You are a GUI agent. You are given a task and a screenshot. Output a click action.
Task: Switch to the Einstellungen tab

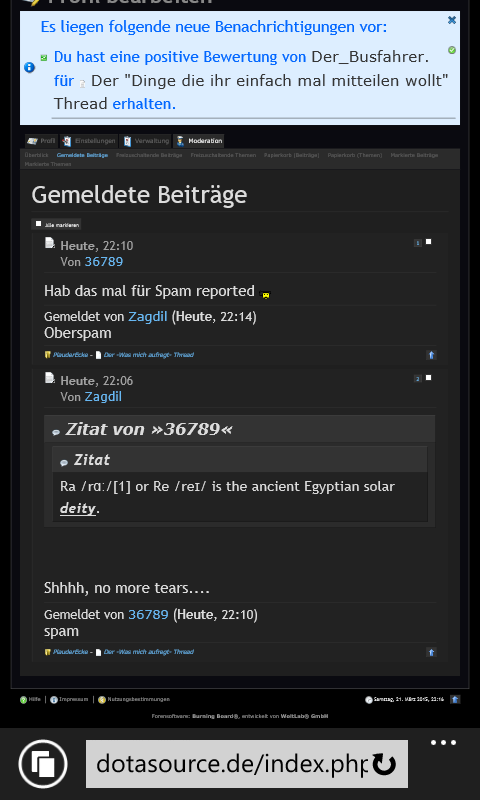point(89,141)
